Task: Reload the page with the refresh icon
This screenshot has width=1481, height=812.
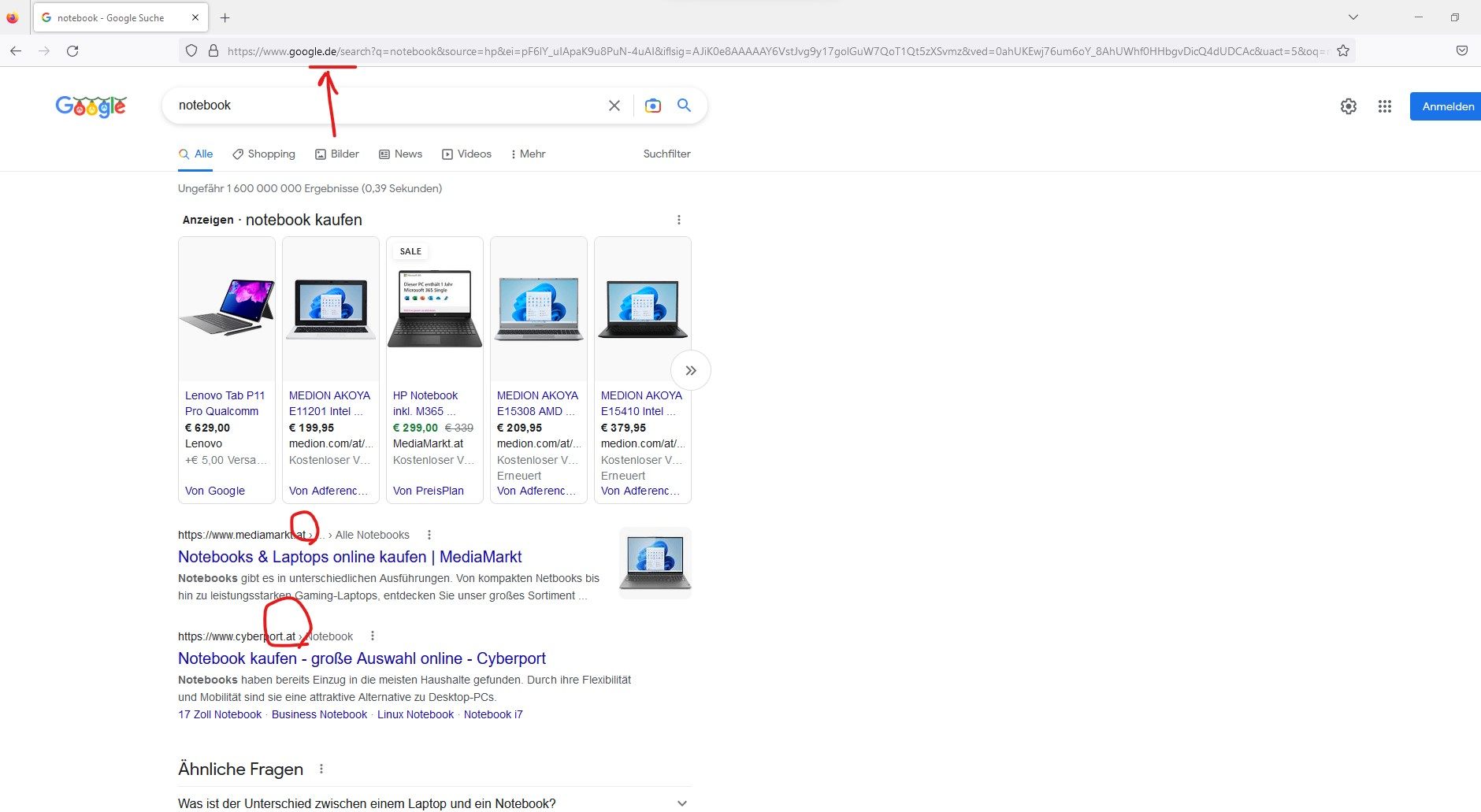Action: pyautogui.click(x=72, y=50)
